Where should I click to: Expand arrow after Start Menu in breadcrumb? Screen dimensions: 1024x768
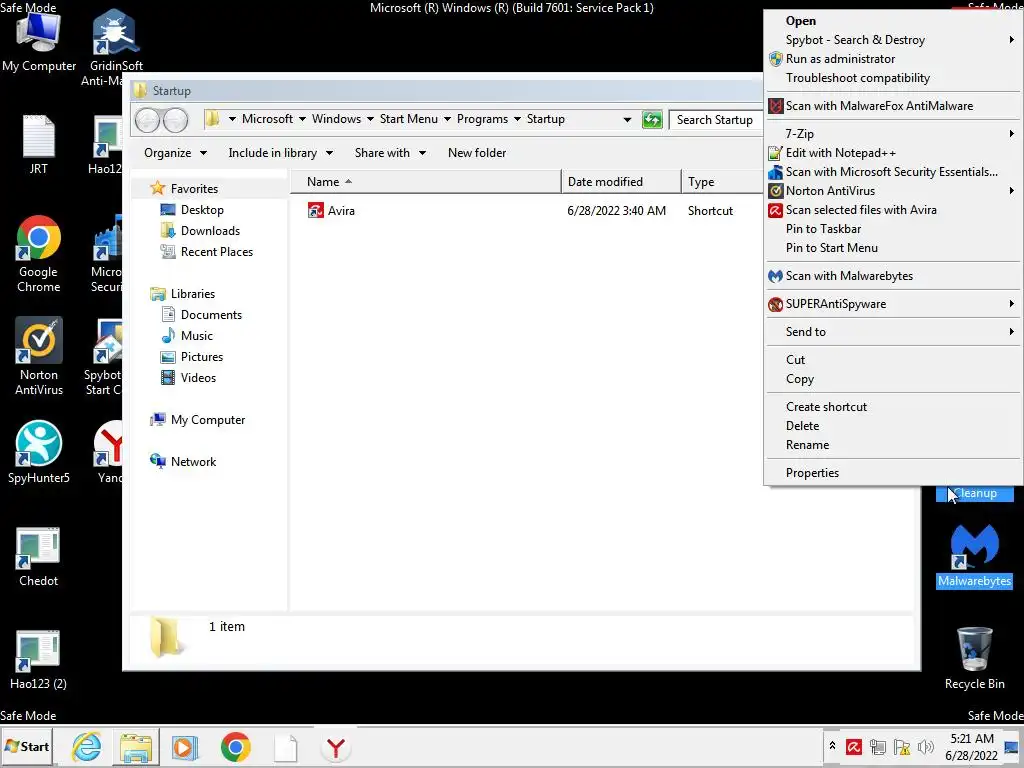point(447,119)
